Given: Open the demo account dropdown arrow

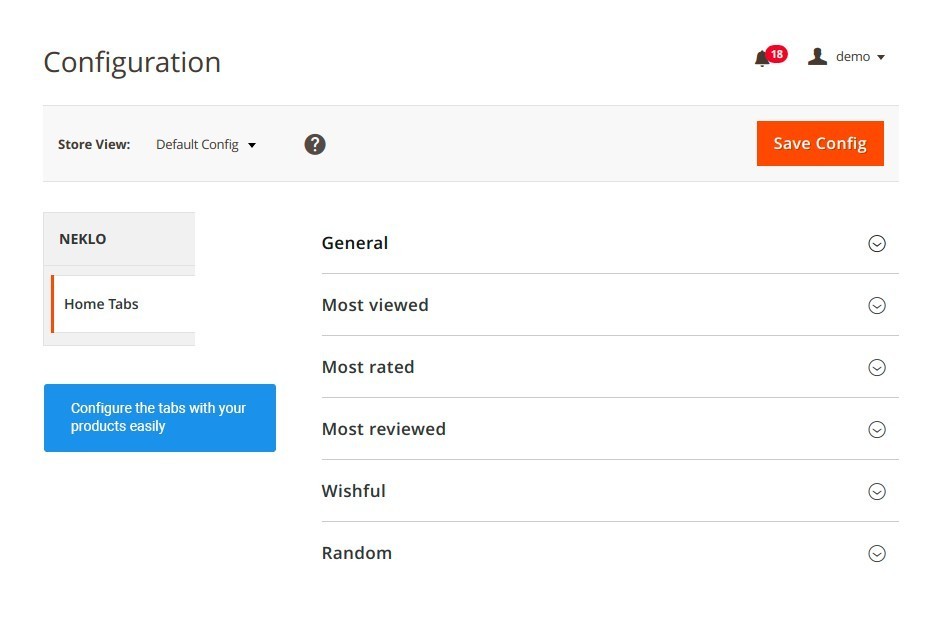Looking at the screenshot, I should click(881, 57).
